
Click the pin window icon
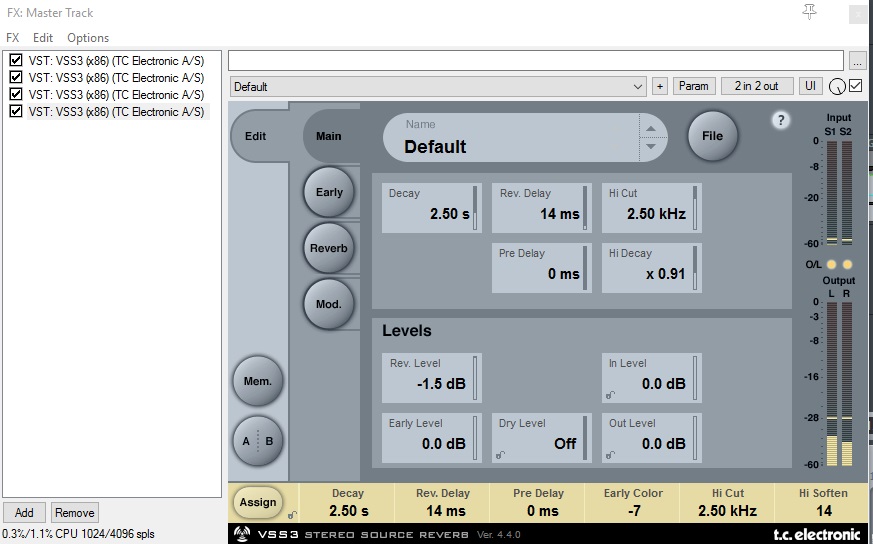(810, 12)
